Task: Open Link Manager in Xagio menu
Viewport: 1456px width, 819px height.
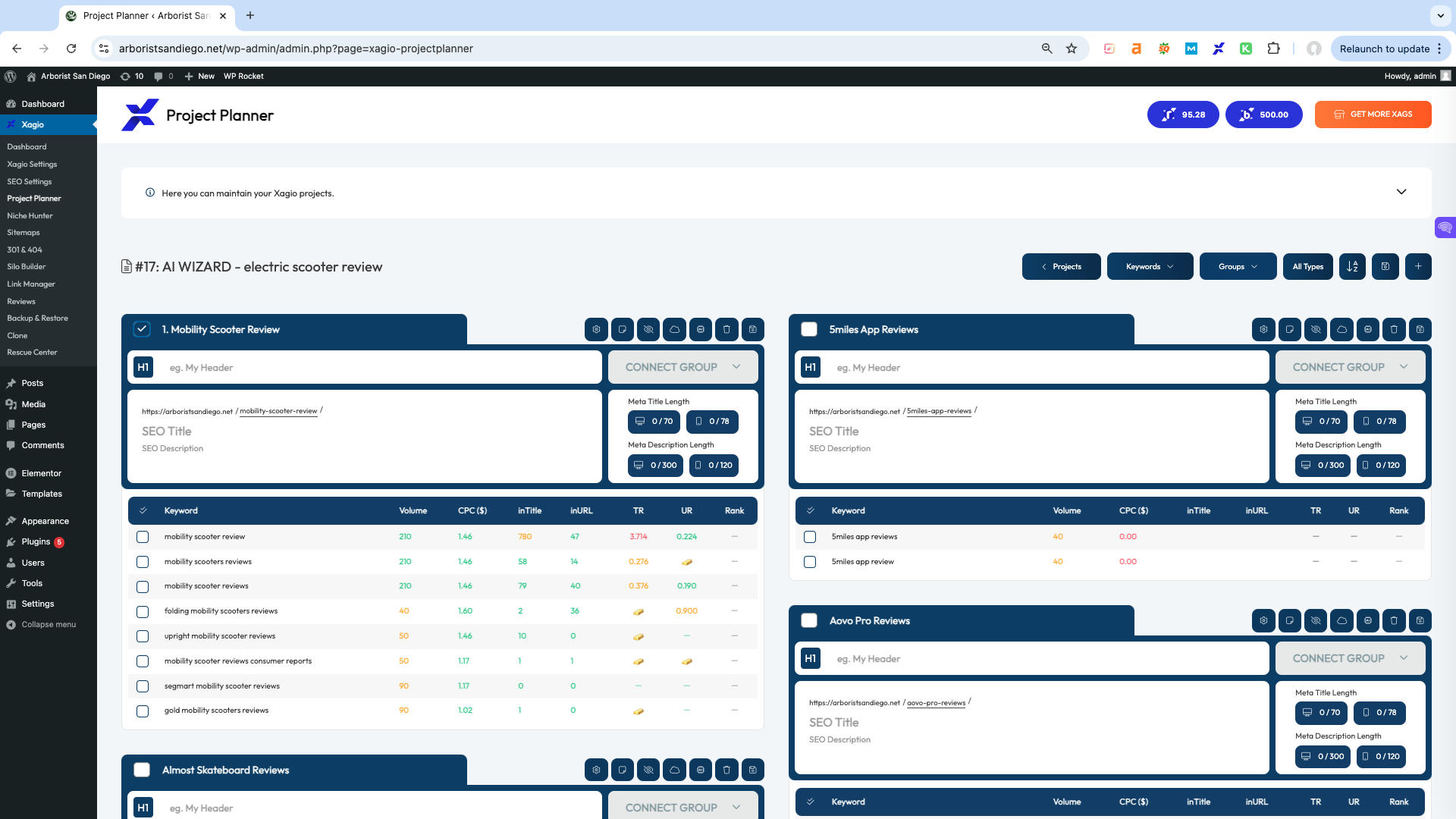Action: pos(31,284)
